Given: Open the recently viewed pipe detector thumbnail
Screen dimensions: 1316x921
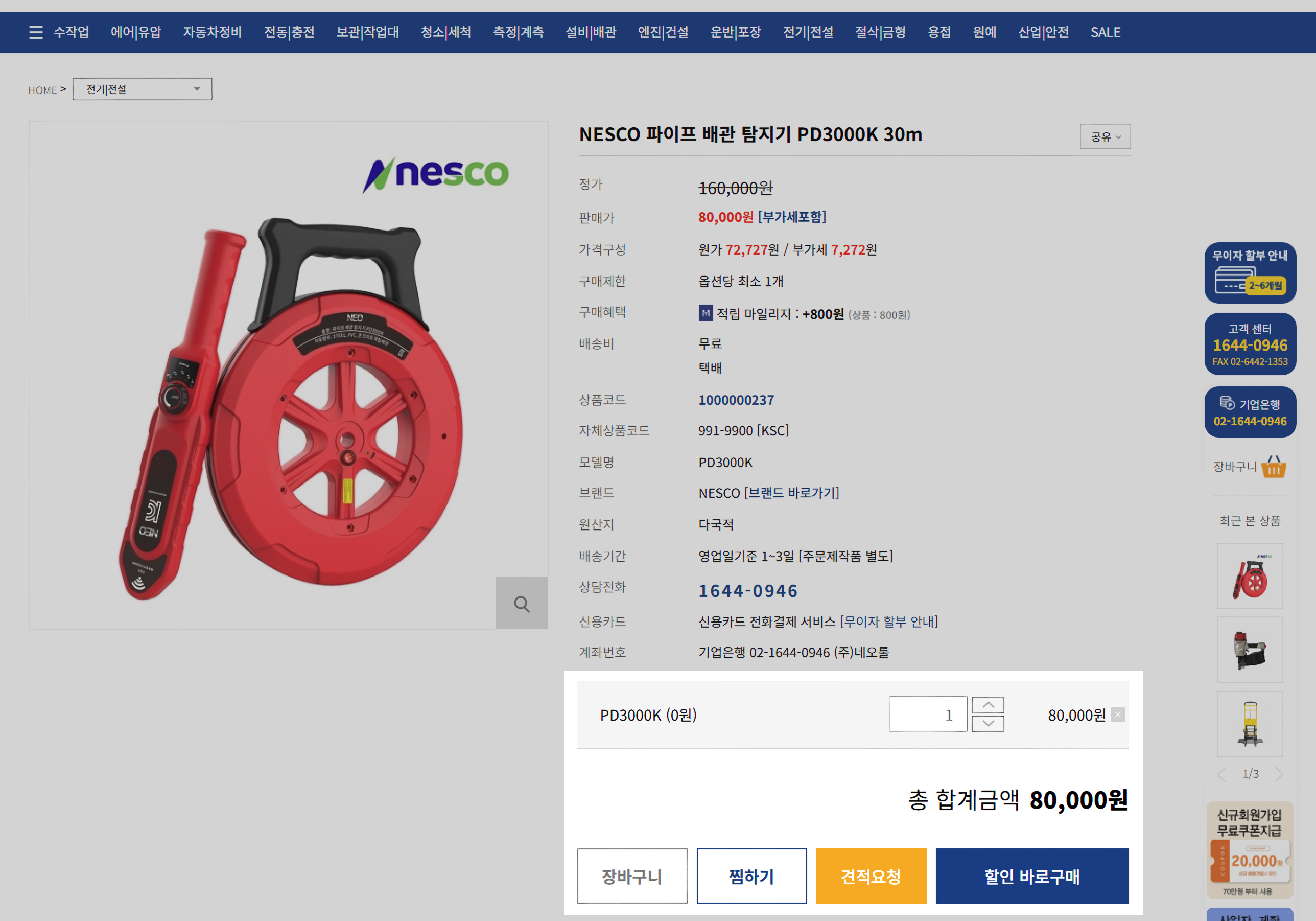Looking at the screenshot, I should tap(1250, 576).
